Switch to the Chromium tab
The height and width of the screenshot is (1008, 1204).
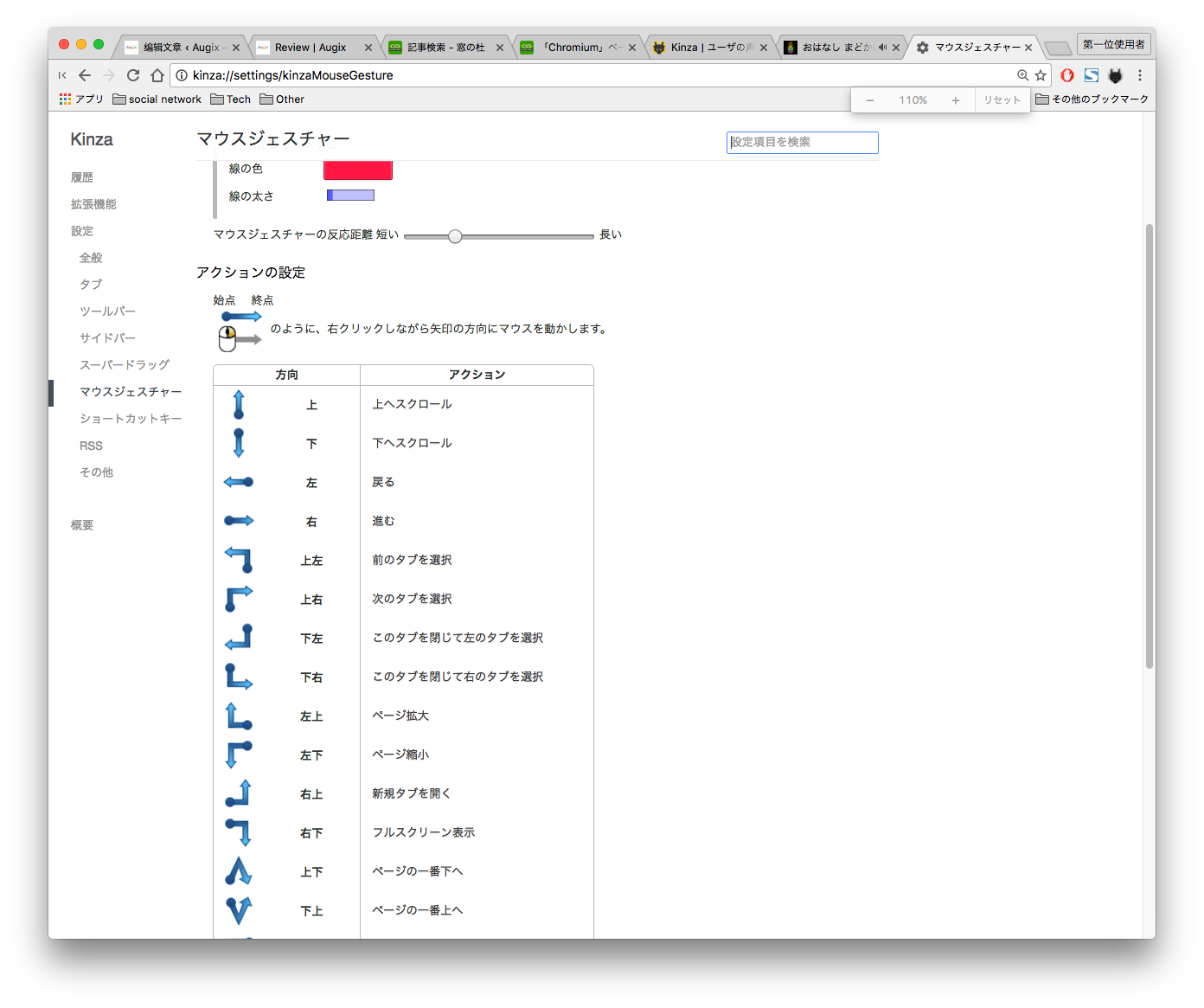(578, 48)
